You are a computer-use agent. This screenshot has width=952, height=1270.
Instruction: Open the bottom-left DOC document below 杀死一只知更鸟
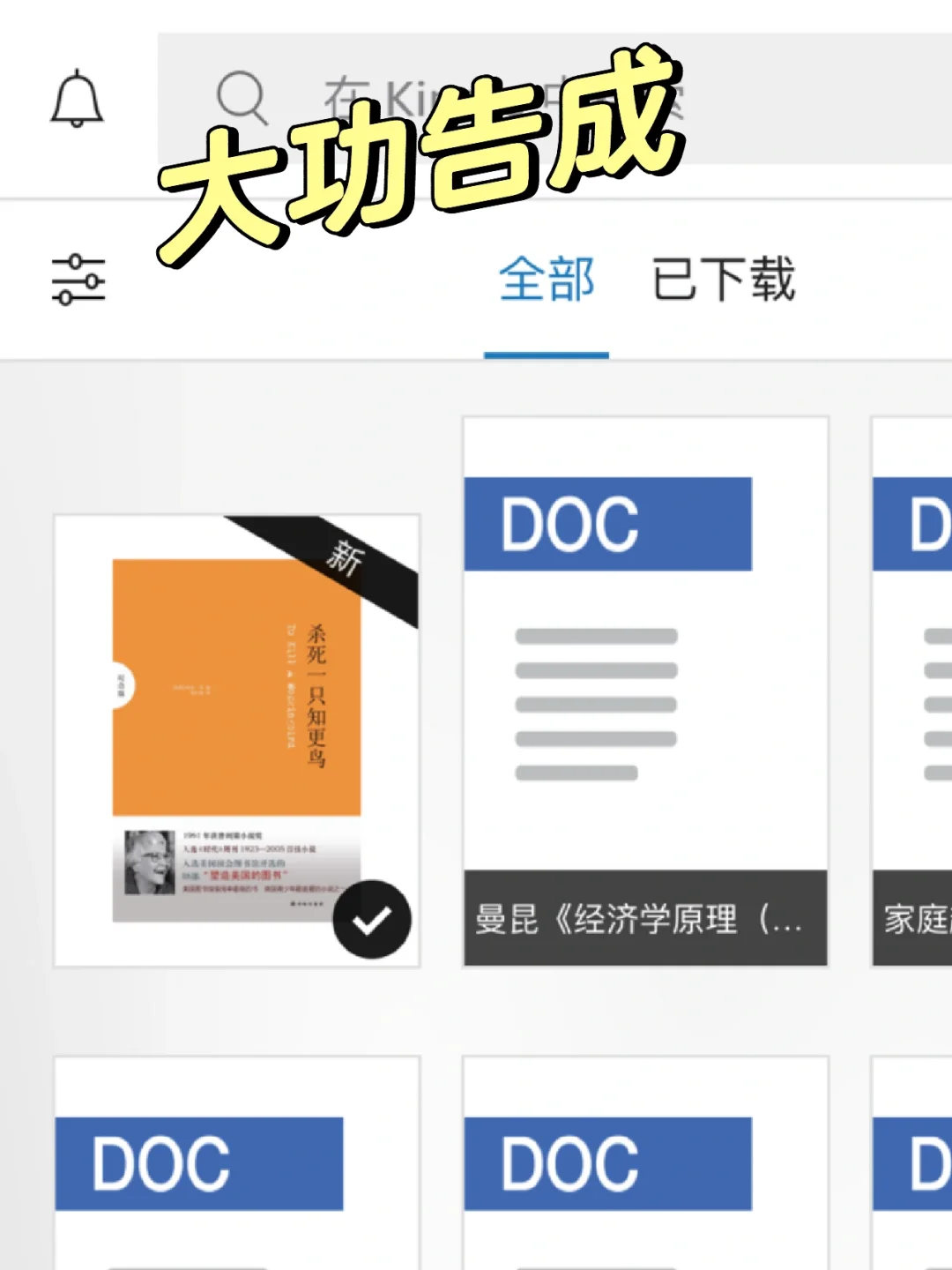coord(236,1162)
